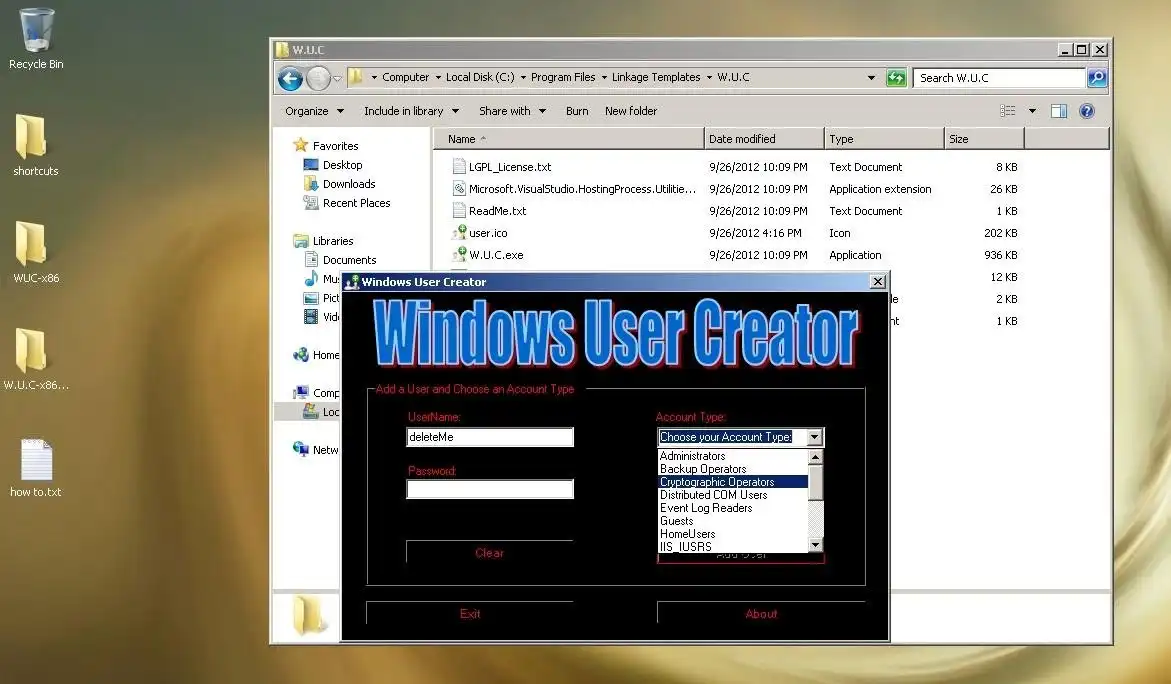This screenshot has height=684, width=1171.
Task: Click the Search W.U.C field
Action: 998,78
